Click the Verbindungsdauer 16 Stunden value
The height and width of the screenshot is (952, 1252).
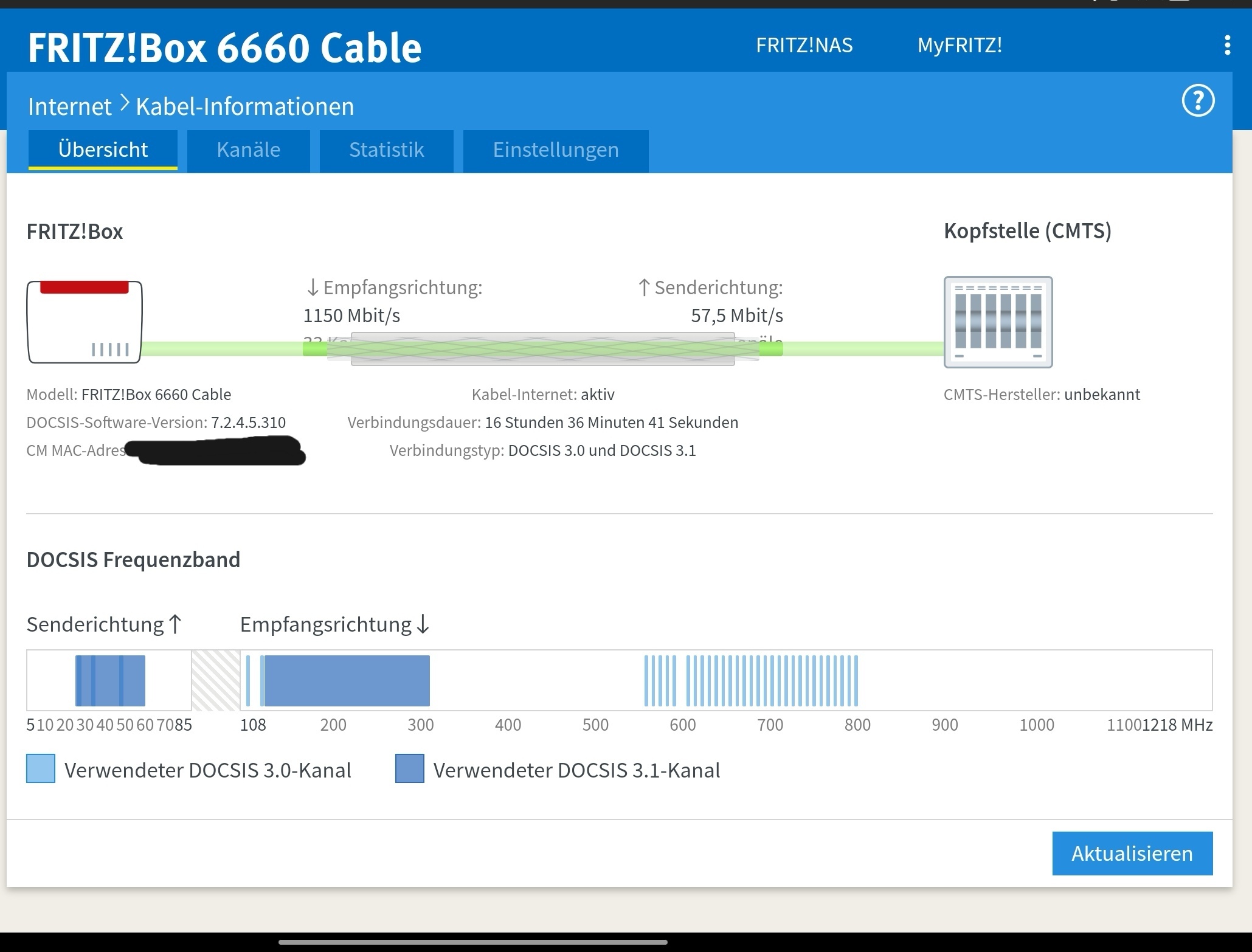pos(543,423)
